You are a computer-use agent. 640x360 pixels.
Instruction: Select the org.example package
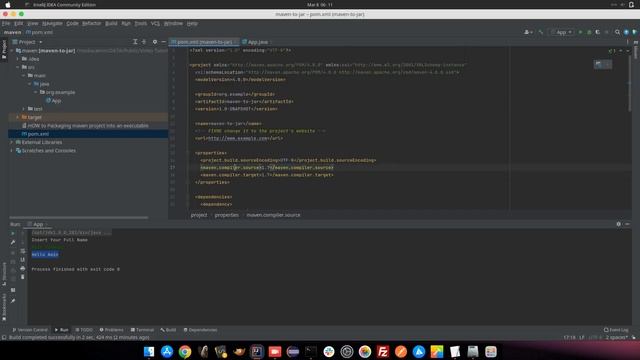(57, 92)
